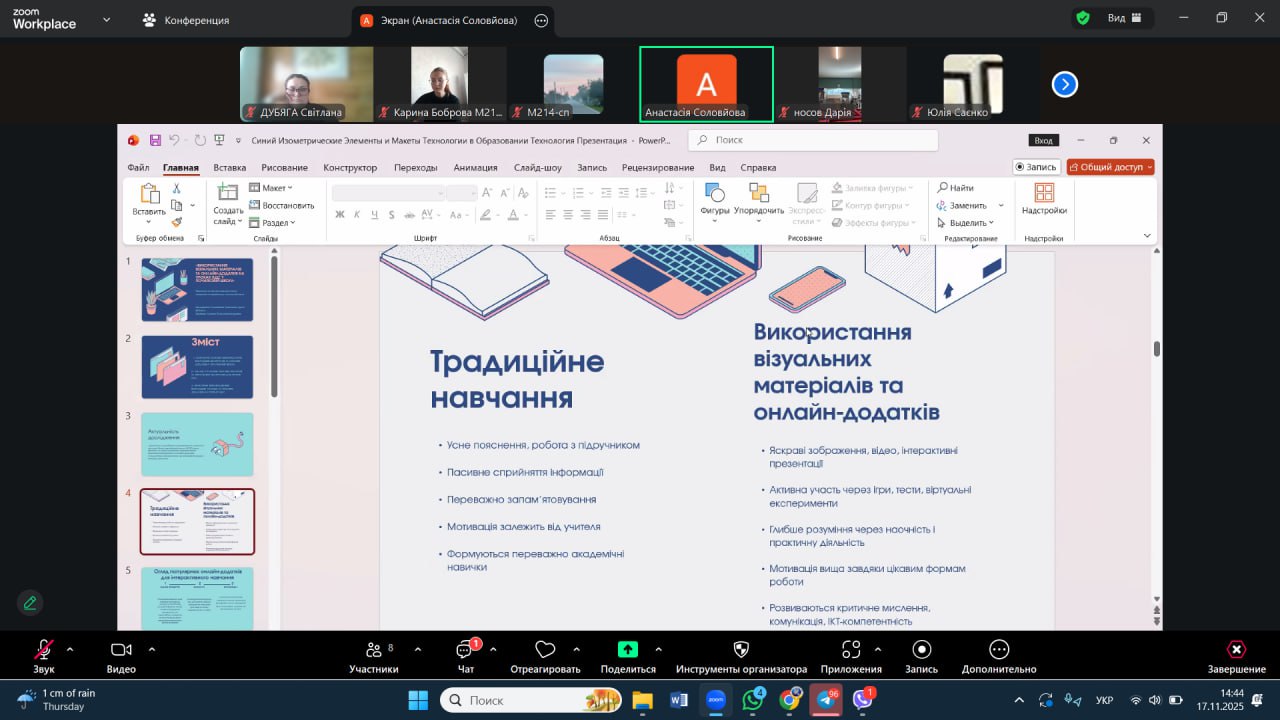Click the green Поделиться share screen icon
This screenshot has height=720, width=1280.
pos(628,650)
